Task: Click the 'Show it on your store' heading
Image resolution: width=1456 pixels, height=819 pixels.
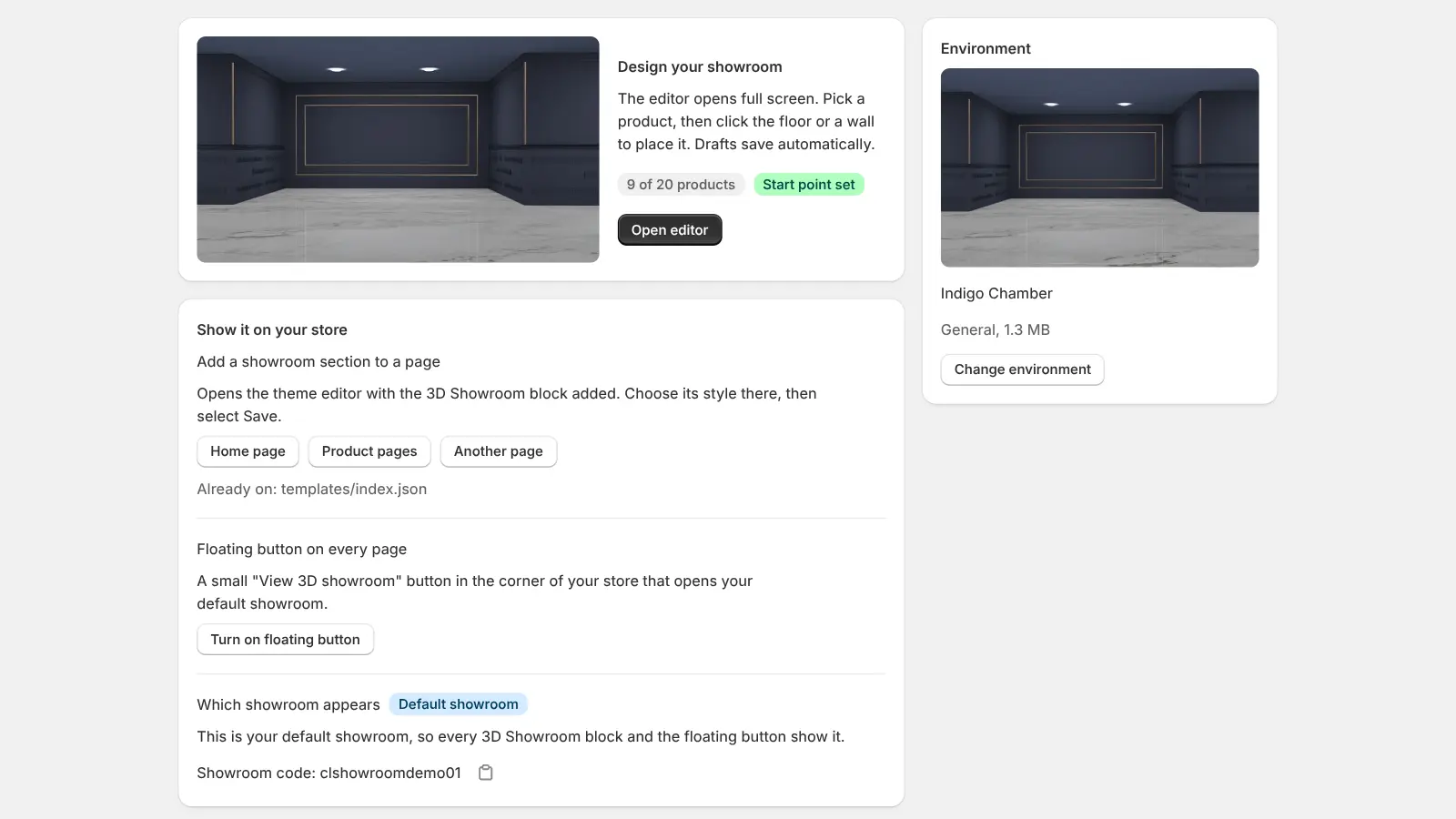Action: [272, 329]
